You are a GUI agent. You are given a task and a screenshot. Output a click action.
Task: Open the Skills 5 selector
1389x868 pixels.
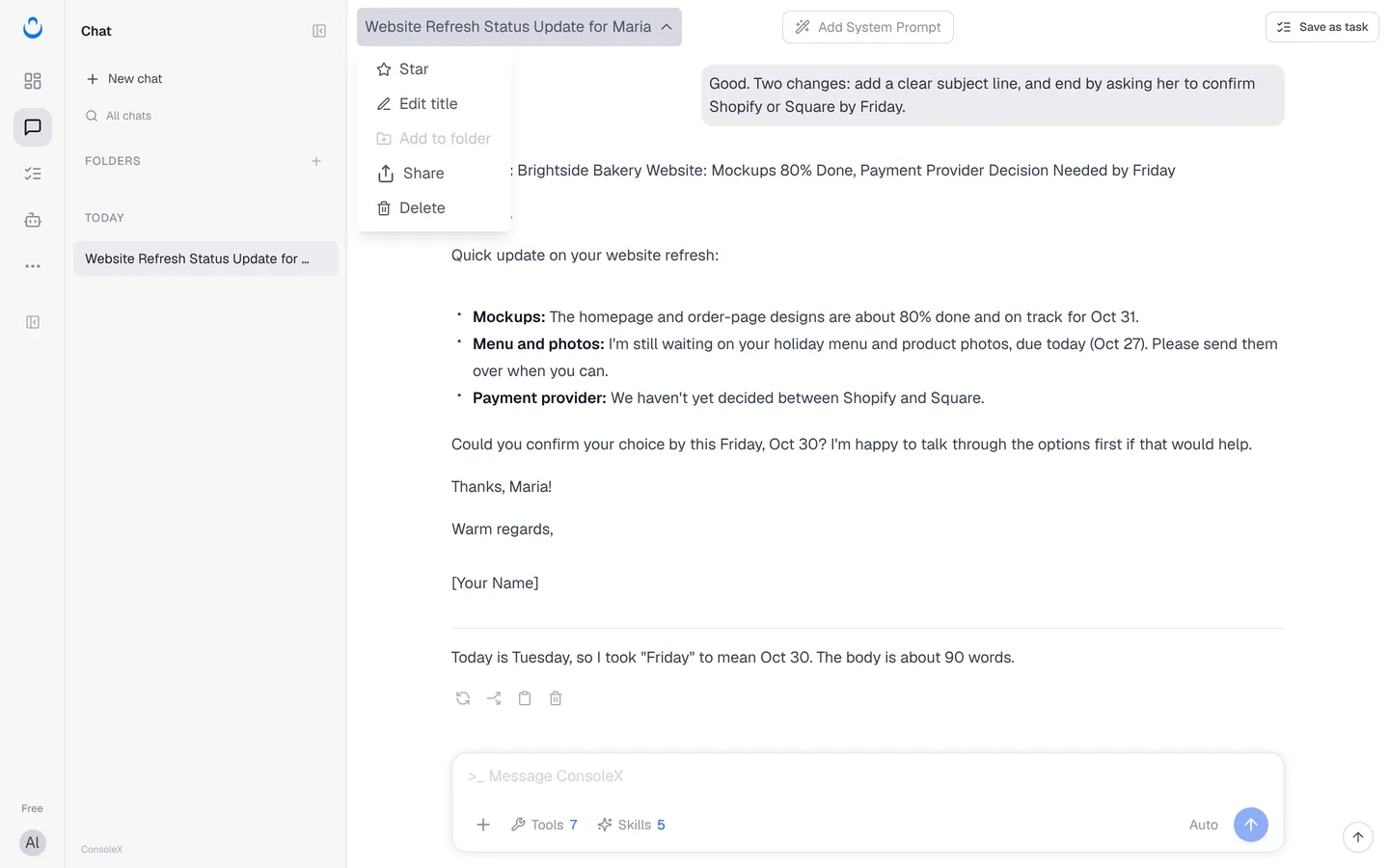click(631, 825)
